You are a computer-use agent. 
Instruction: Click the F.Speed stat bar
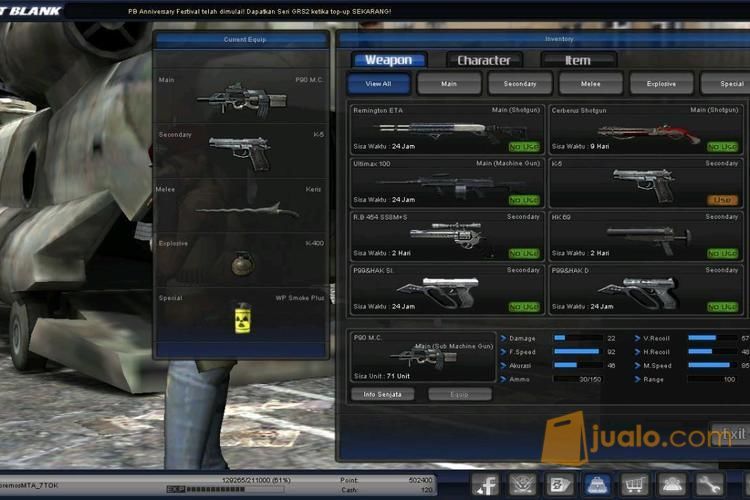click(x=577, y=352)
